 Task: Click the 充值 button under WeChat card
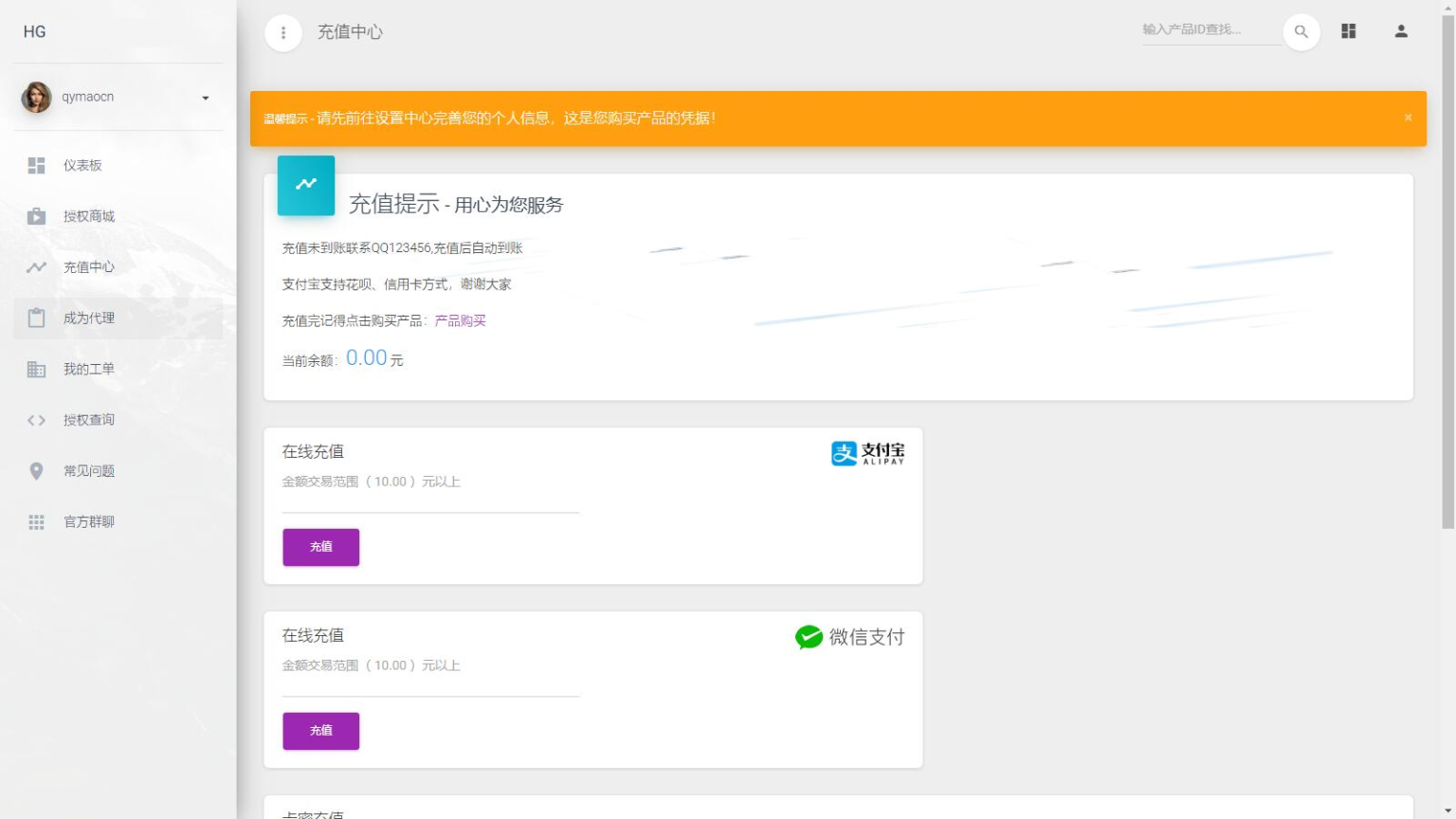point(320,731)
